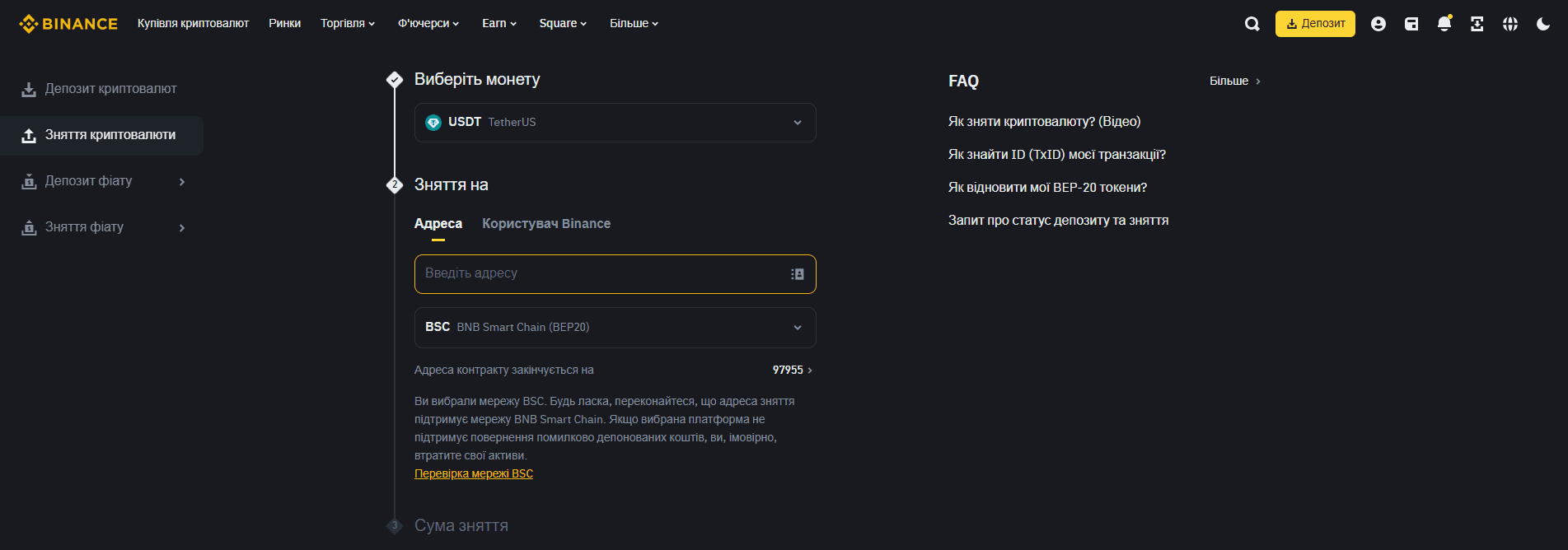Screen dimensions: 1568x550
Task: Click the Виберіть монету heading
Action: pos(477,80)
